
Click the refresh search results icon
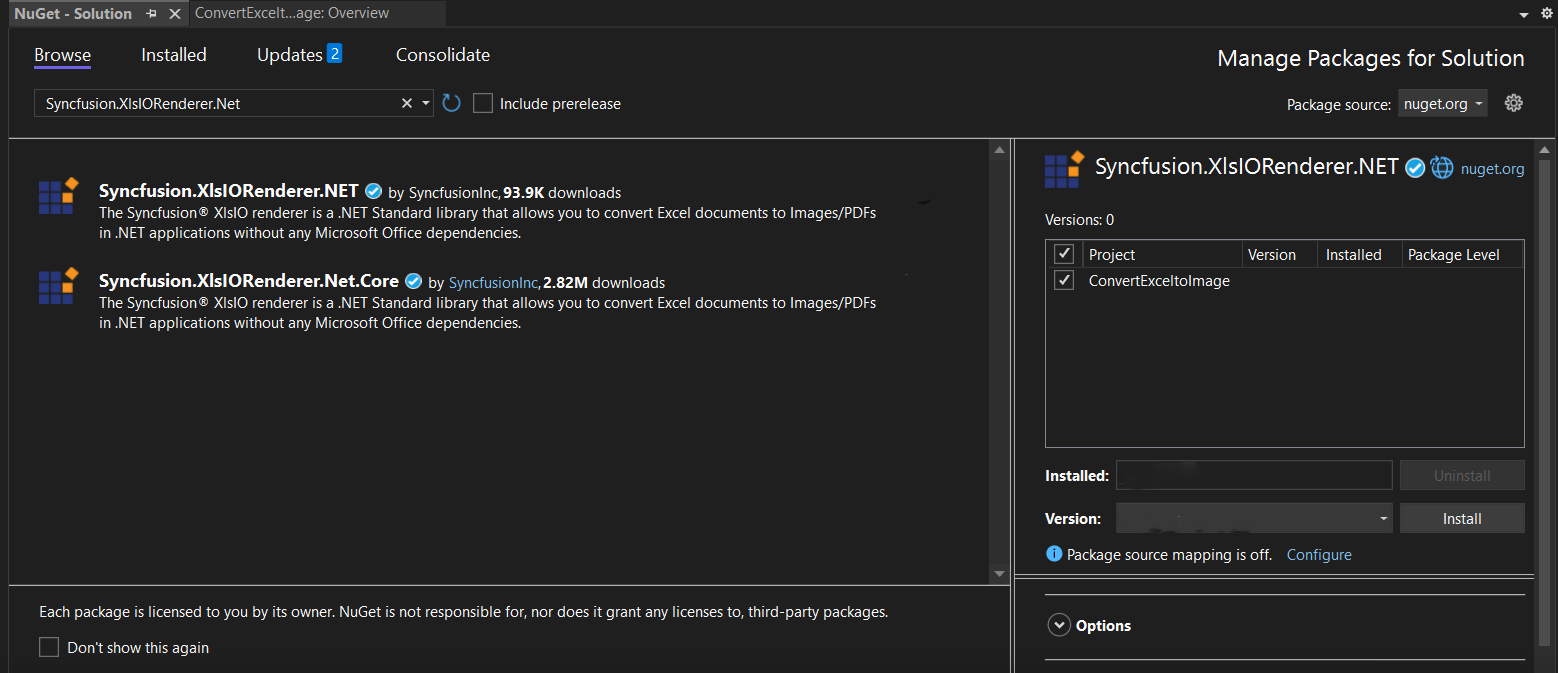point(450,102)
